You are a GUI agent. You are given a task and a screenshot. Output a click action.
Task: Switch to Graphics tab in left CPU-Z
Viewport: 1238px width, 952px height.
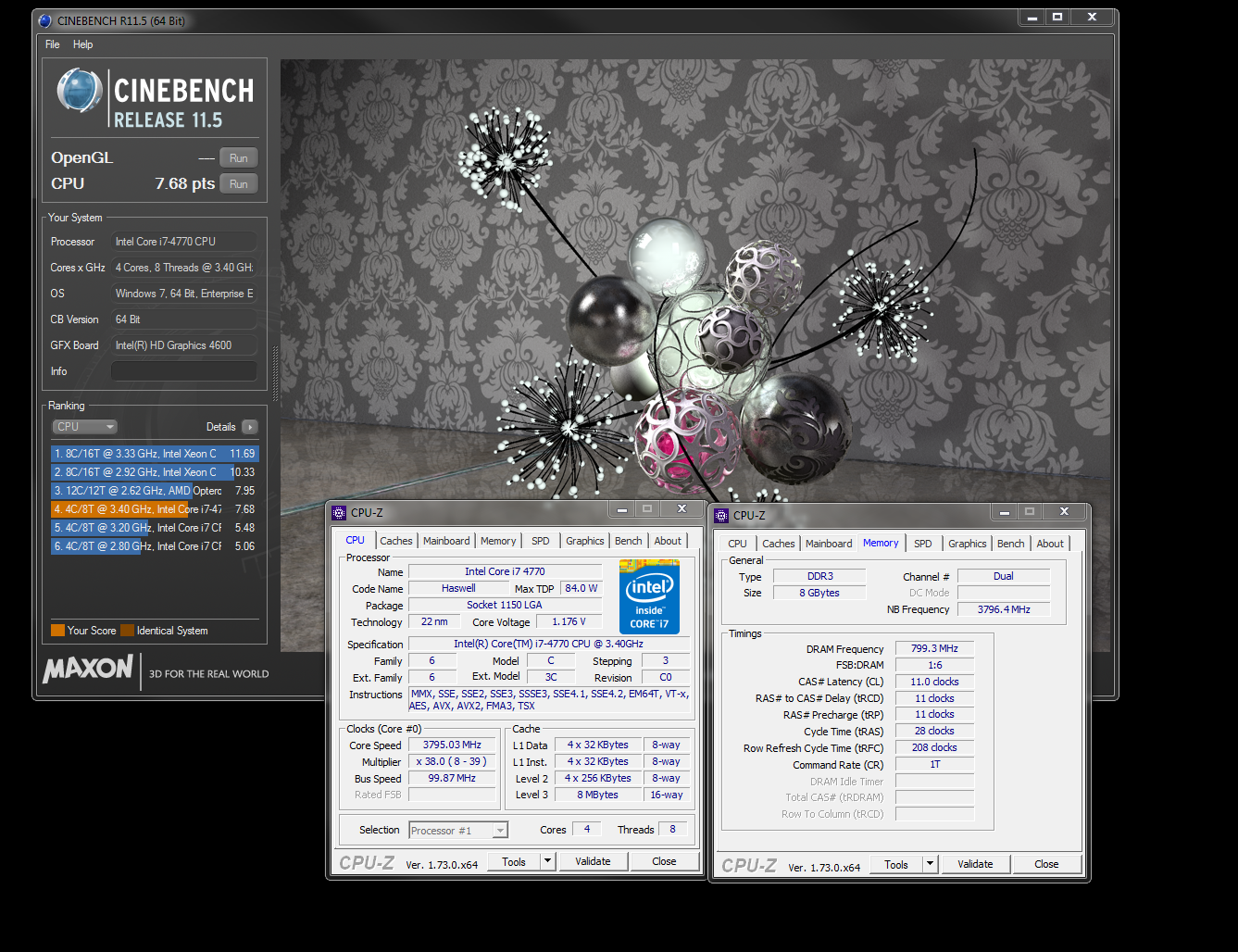(x=585, y=541)
